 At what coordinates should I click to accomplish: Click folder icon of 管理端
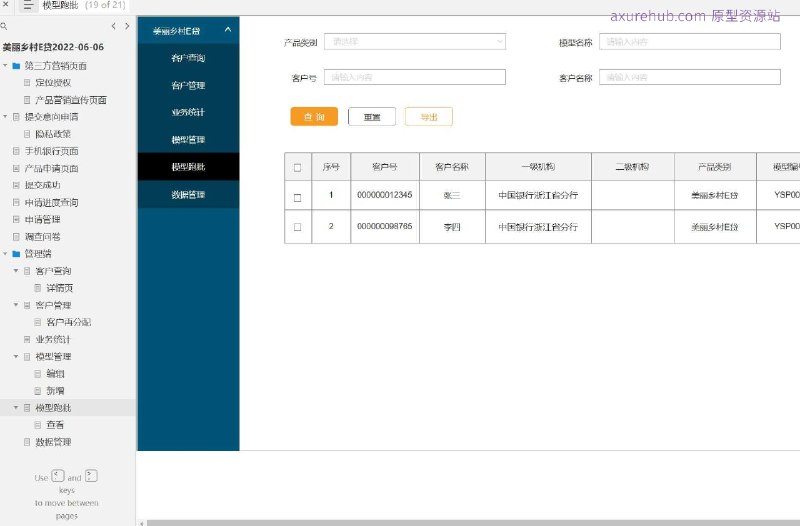tap(16, 254)
